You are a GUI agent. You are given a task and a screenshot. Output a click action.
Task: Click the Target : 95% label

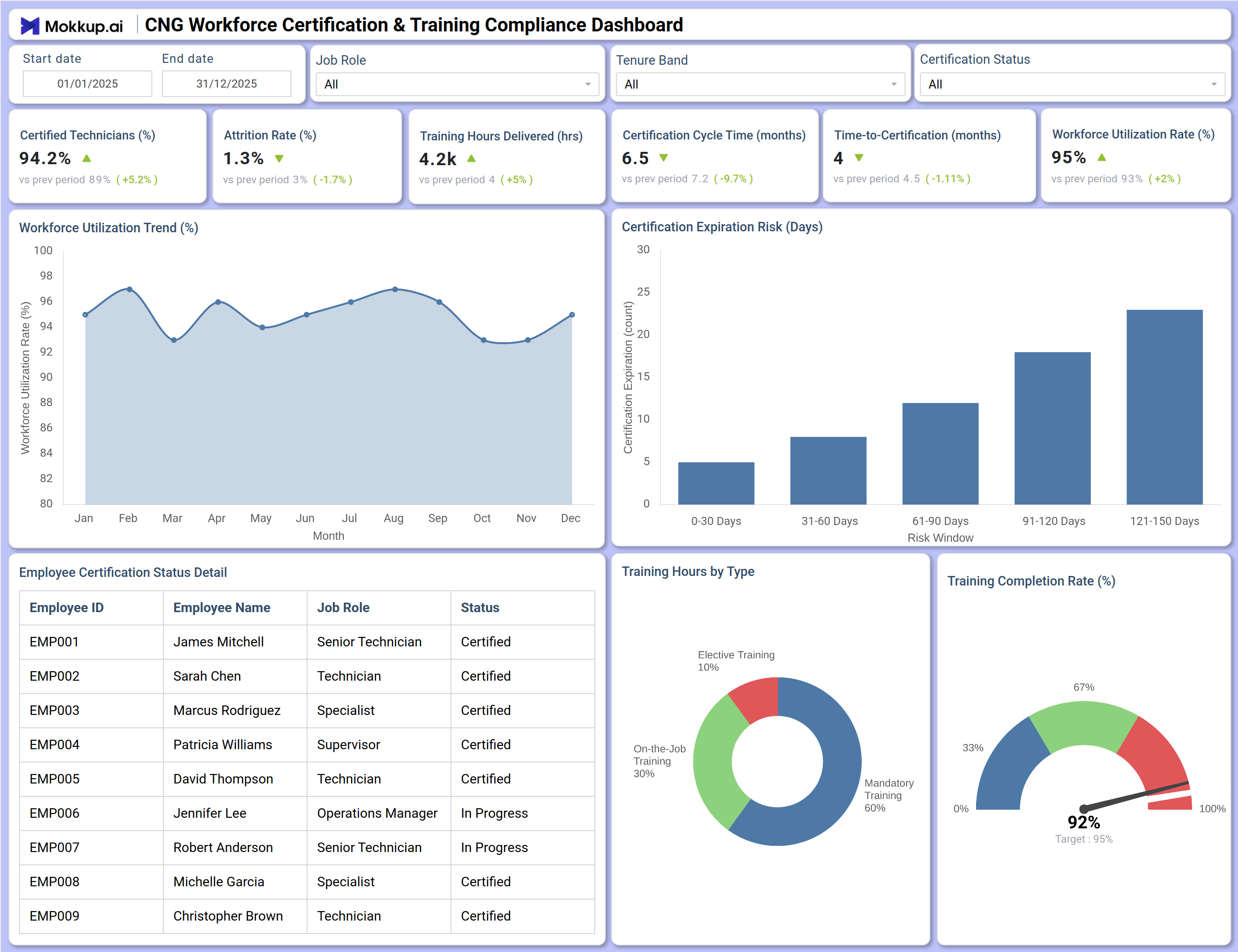tap(1083, 839)
